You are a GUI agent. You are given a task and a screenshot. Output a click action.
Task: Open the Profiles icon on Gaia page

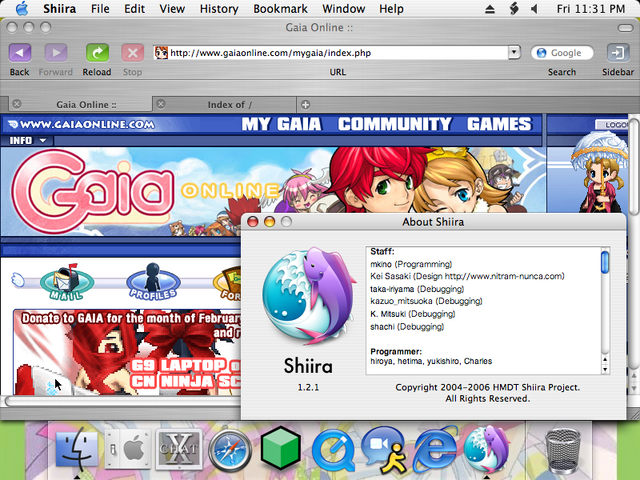click(x=153, y=282)
